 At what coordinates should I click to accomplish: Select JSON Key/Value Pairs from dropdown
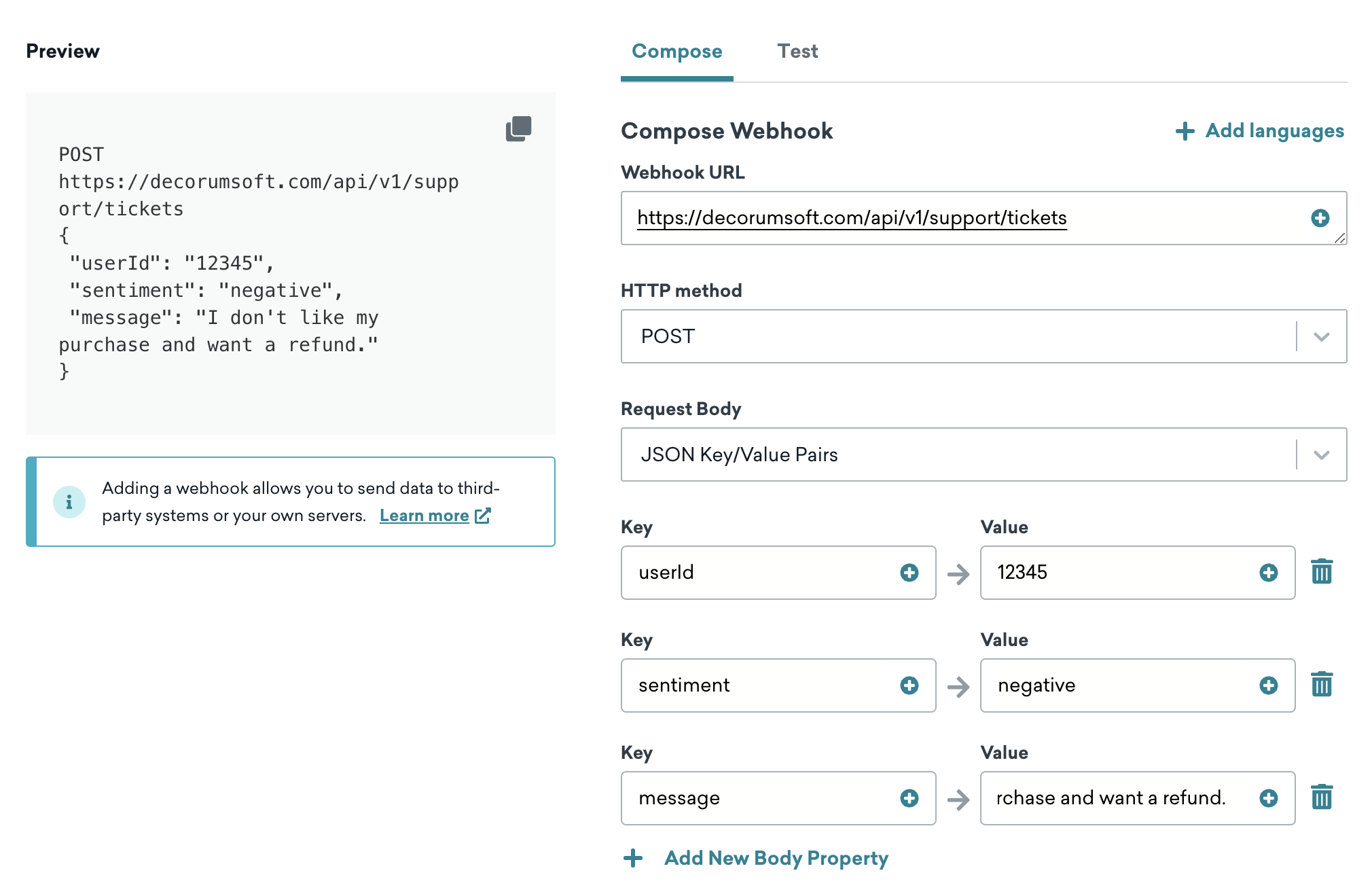tap(983, 454)
